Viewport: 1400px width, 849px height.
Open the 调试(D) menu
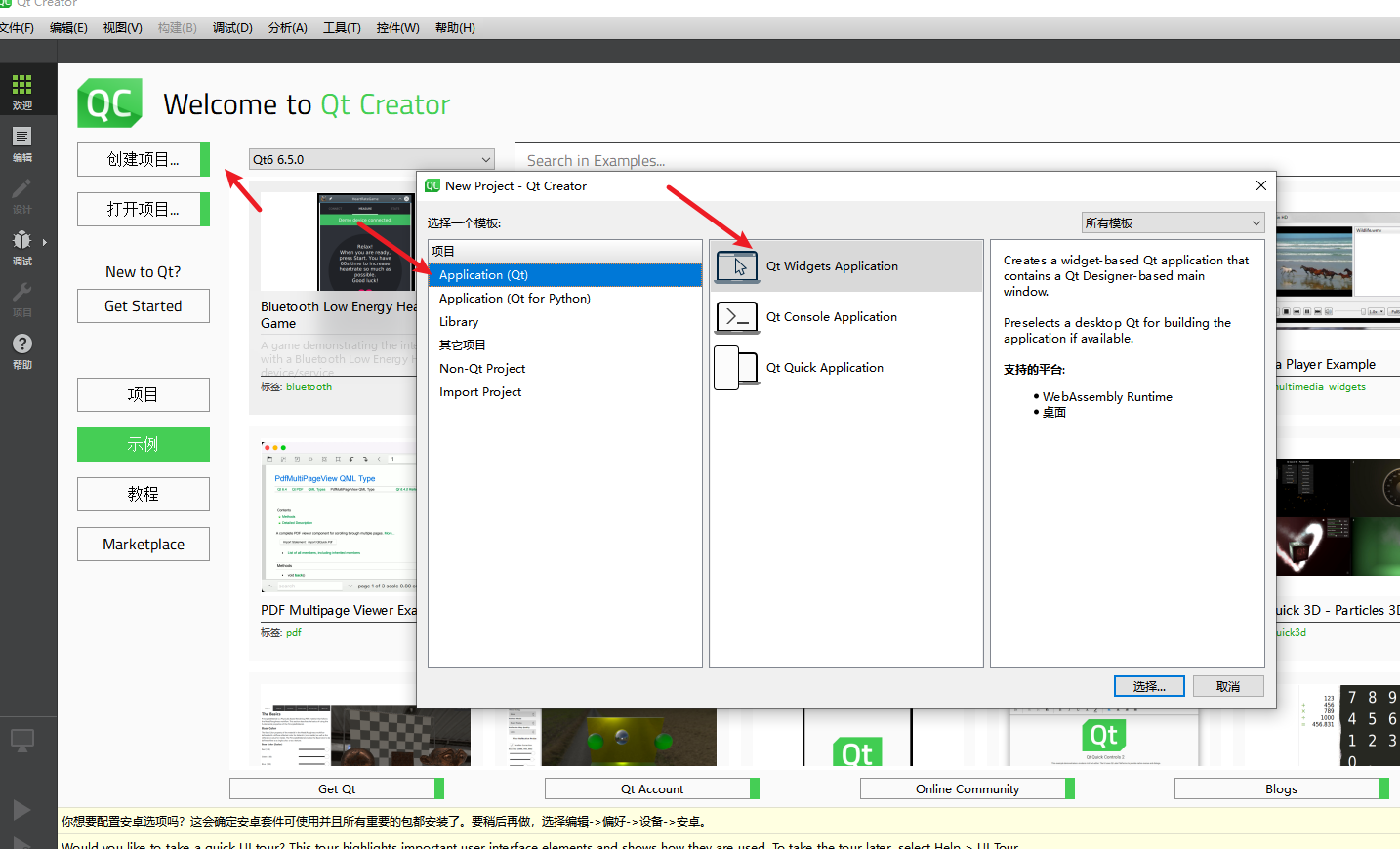[232, 28]
